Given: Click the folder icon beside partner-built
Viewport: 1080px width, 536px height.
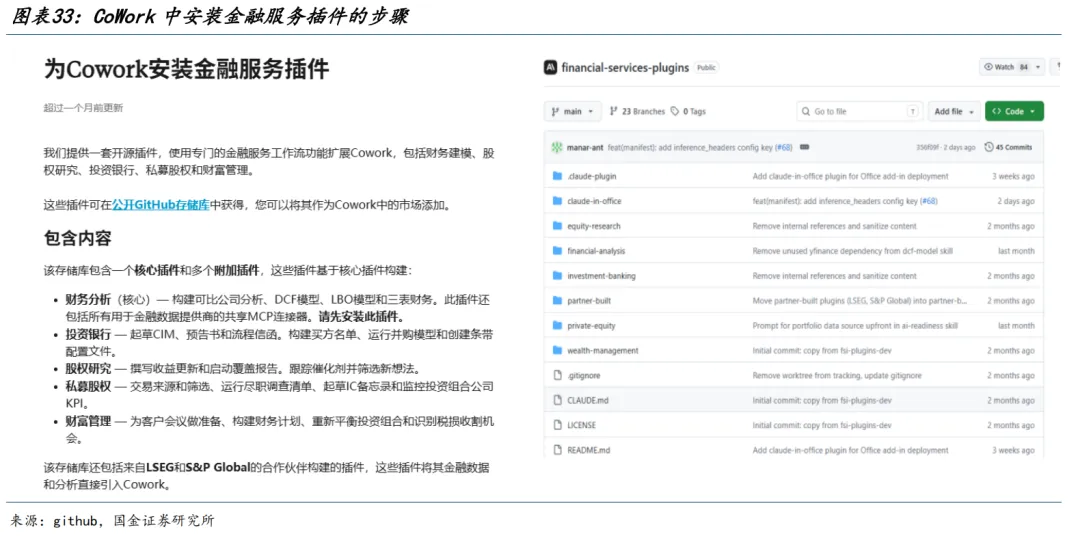Looking at the screenshot, I should (557, 300).
